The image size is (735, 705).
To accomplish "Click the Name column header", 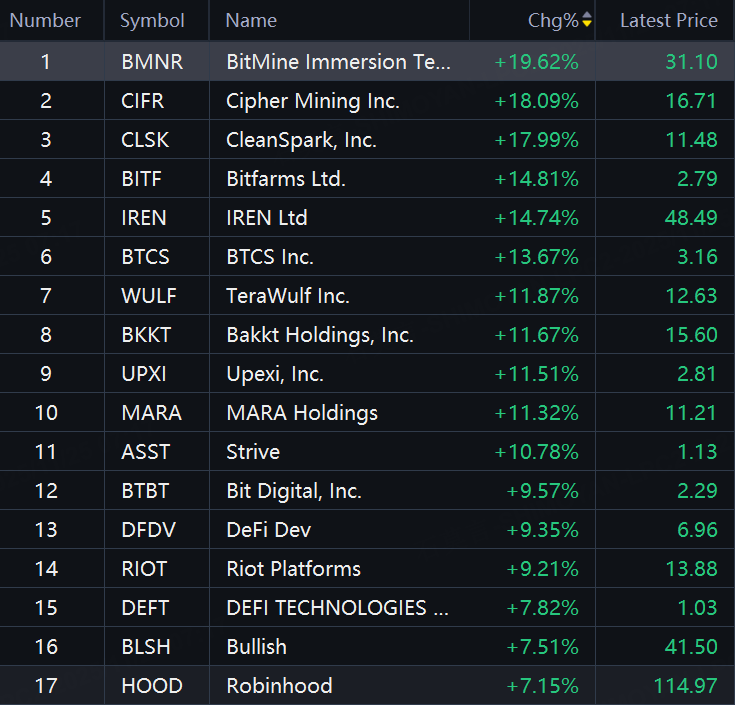I will point(251,20).
